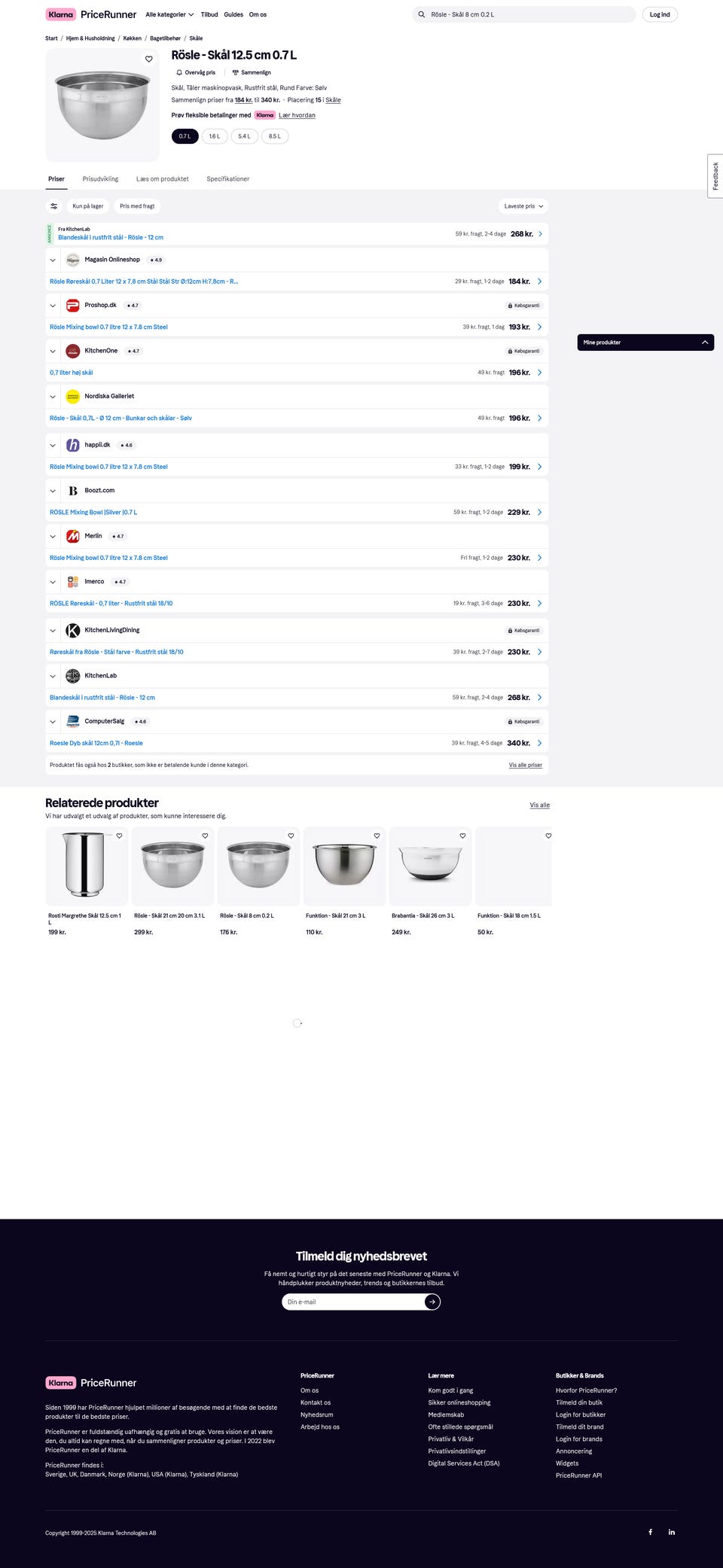Click the newsletter Din e-mail input field
The width and height of the screenshot is (723, 1568).
point(352,1302)
